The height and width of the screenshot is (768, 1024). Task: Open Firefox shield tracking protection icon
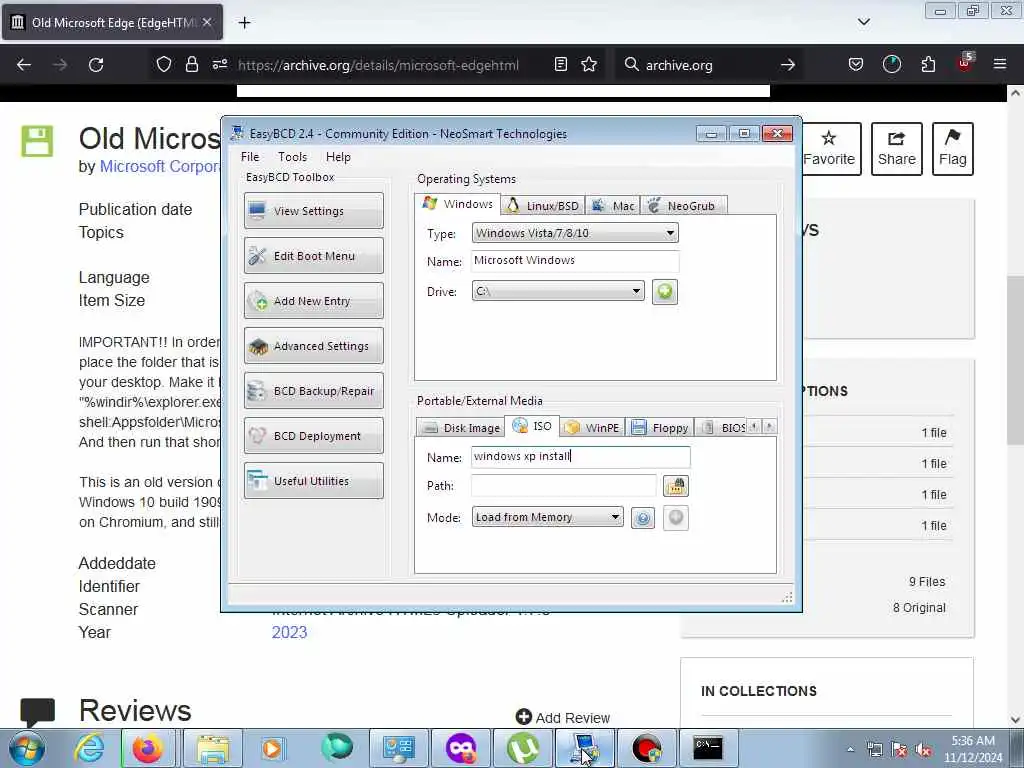(x=164, y=65)
